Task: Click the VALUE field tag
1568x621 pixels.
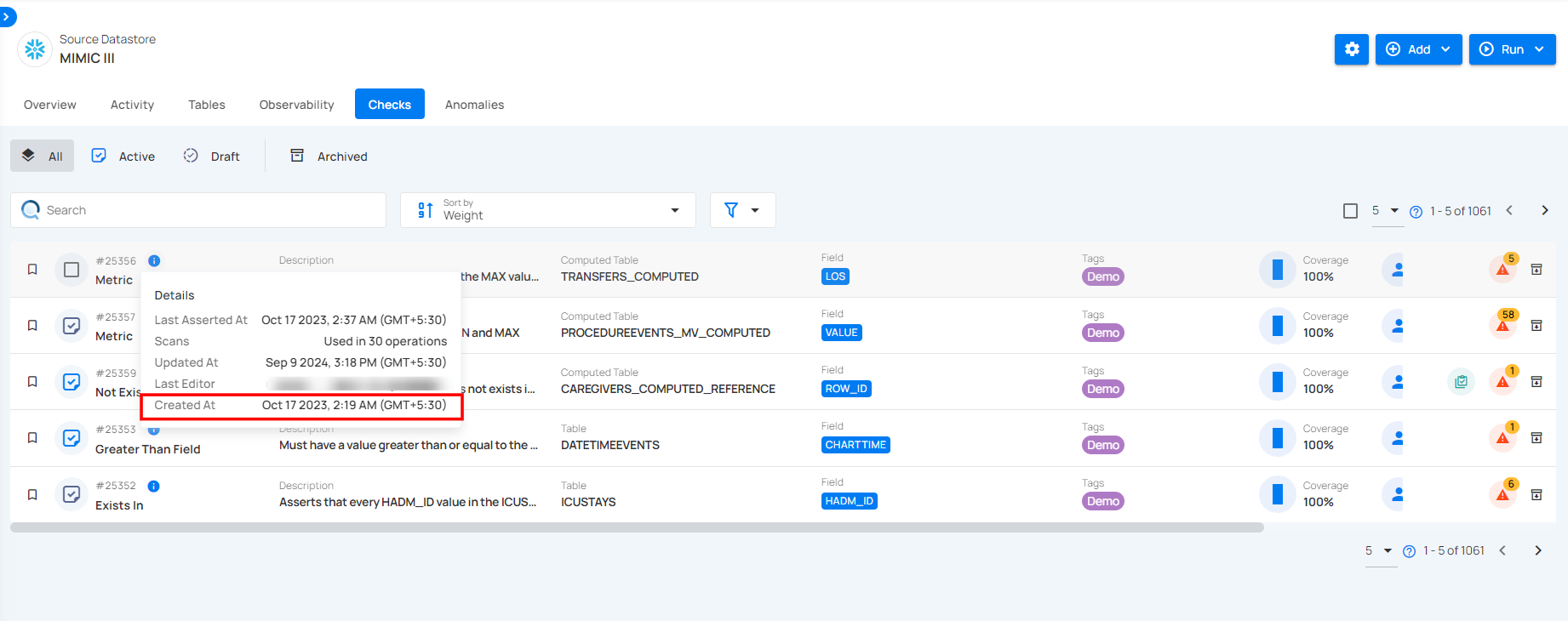Action: [x=841, y=333]
